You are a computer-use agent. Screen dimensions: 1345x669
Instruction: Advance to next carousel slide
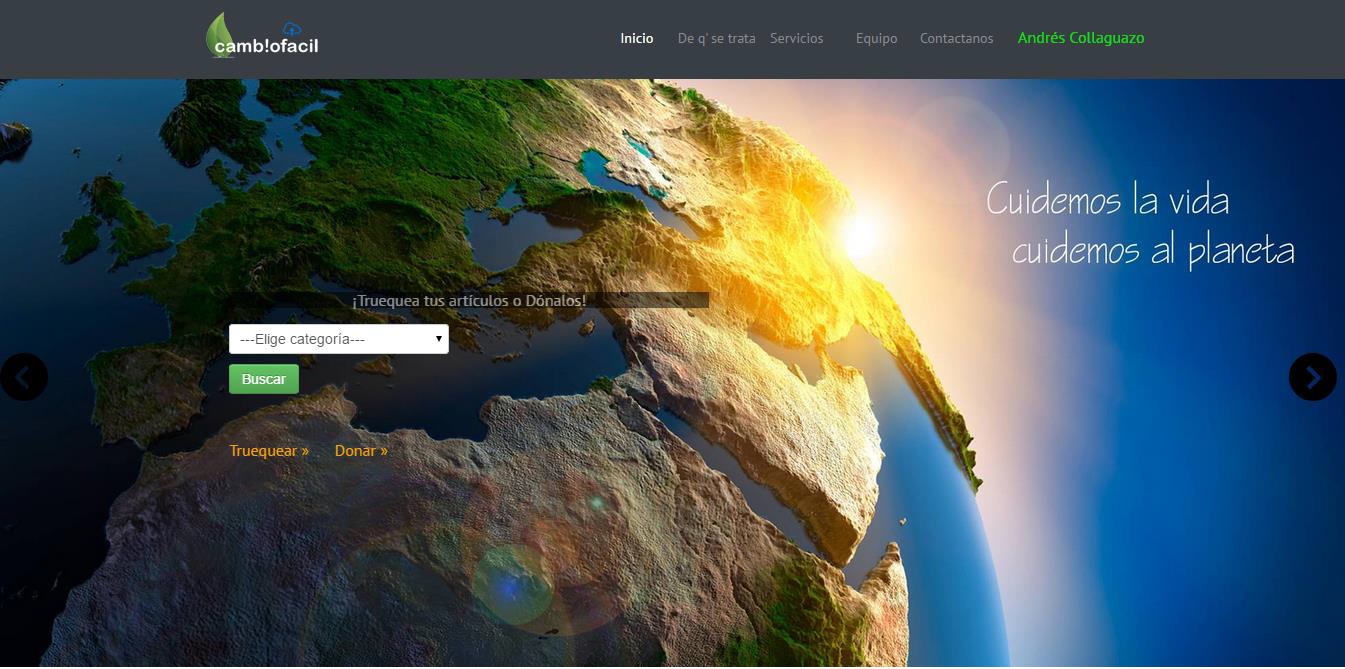pos(1313,377)
